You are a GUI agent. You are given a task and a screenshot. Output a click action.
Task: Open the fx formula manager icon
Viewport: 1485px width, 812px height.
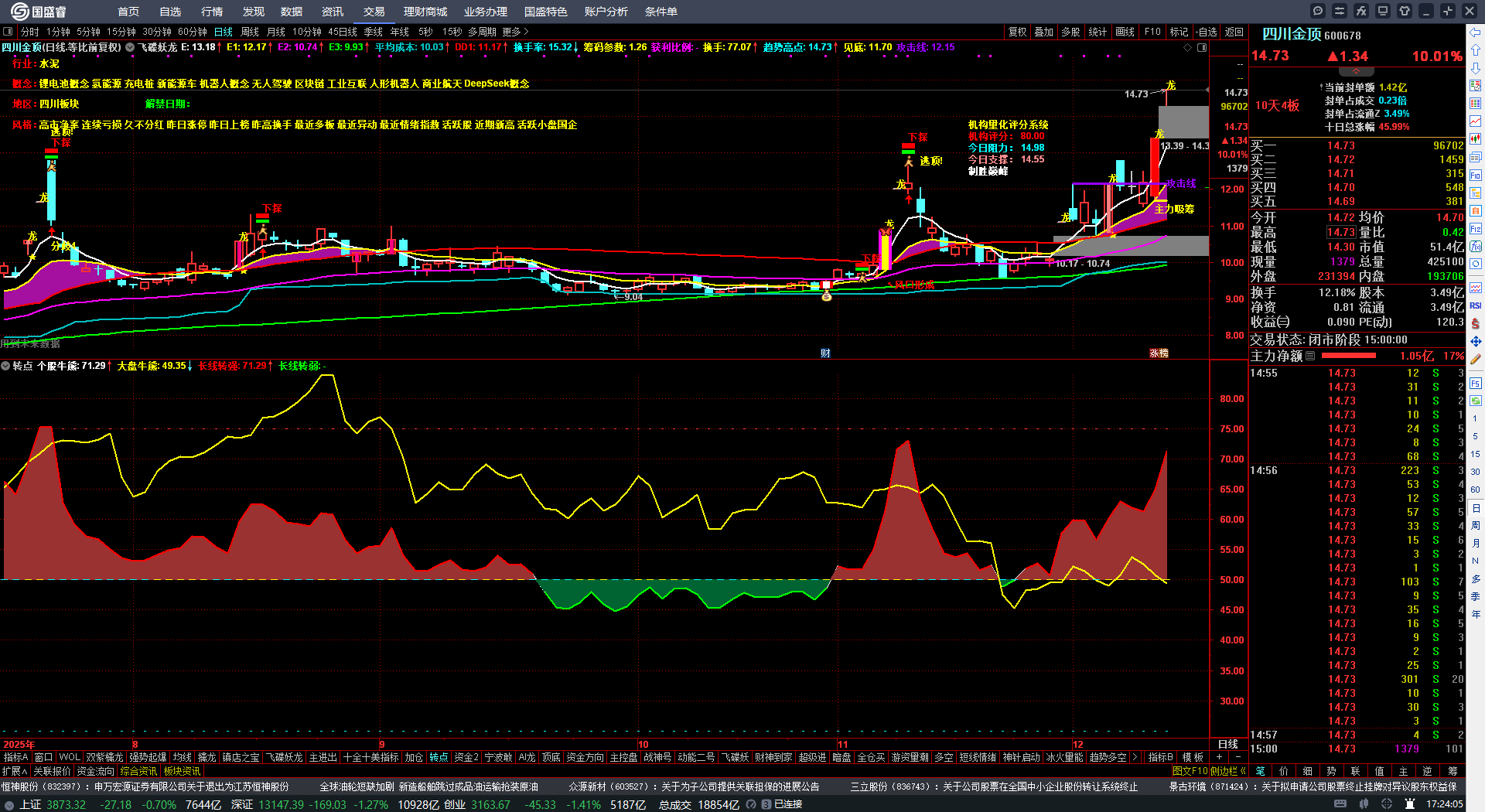(1361, 11)
